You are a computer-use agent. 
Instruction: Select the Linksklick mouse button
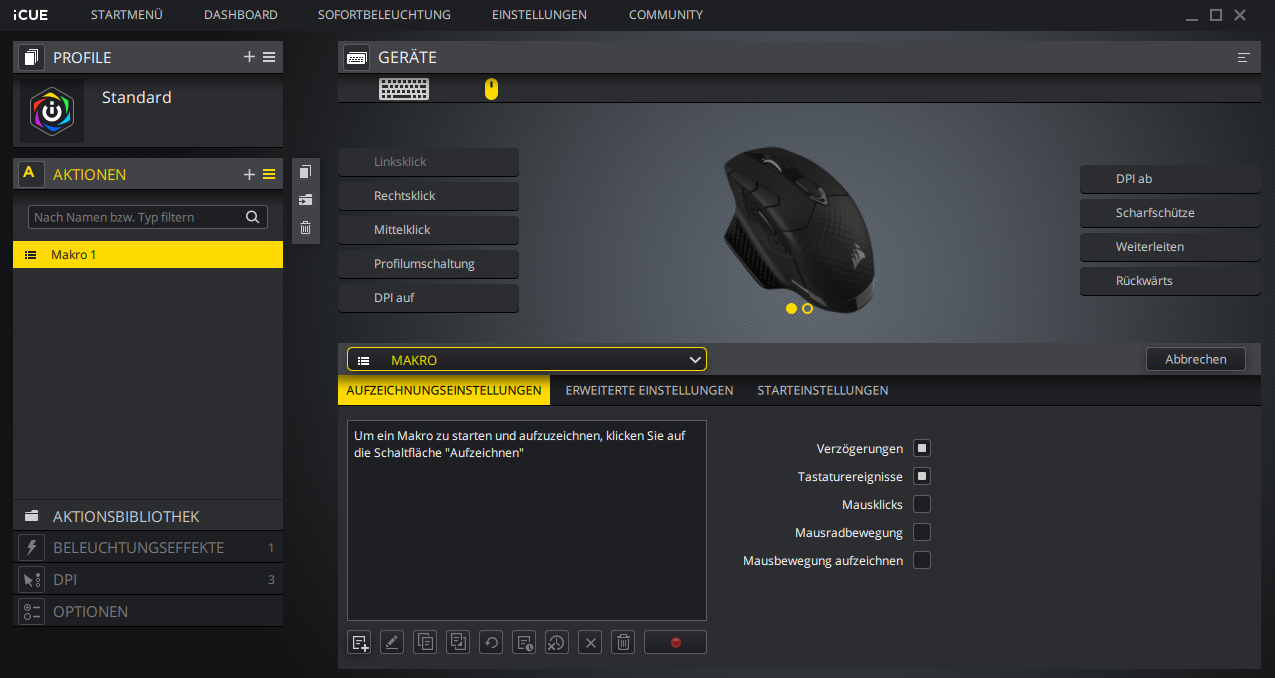[428, 162]
